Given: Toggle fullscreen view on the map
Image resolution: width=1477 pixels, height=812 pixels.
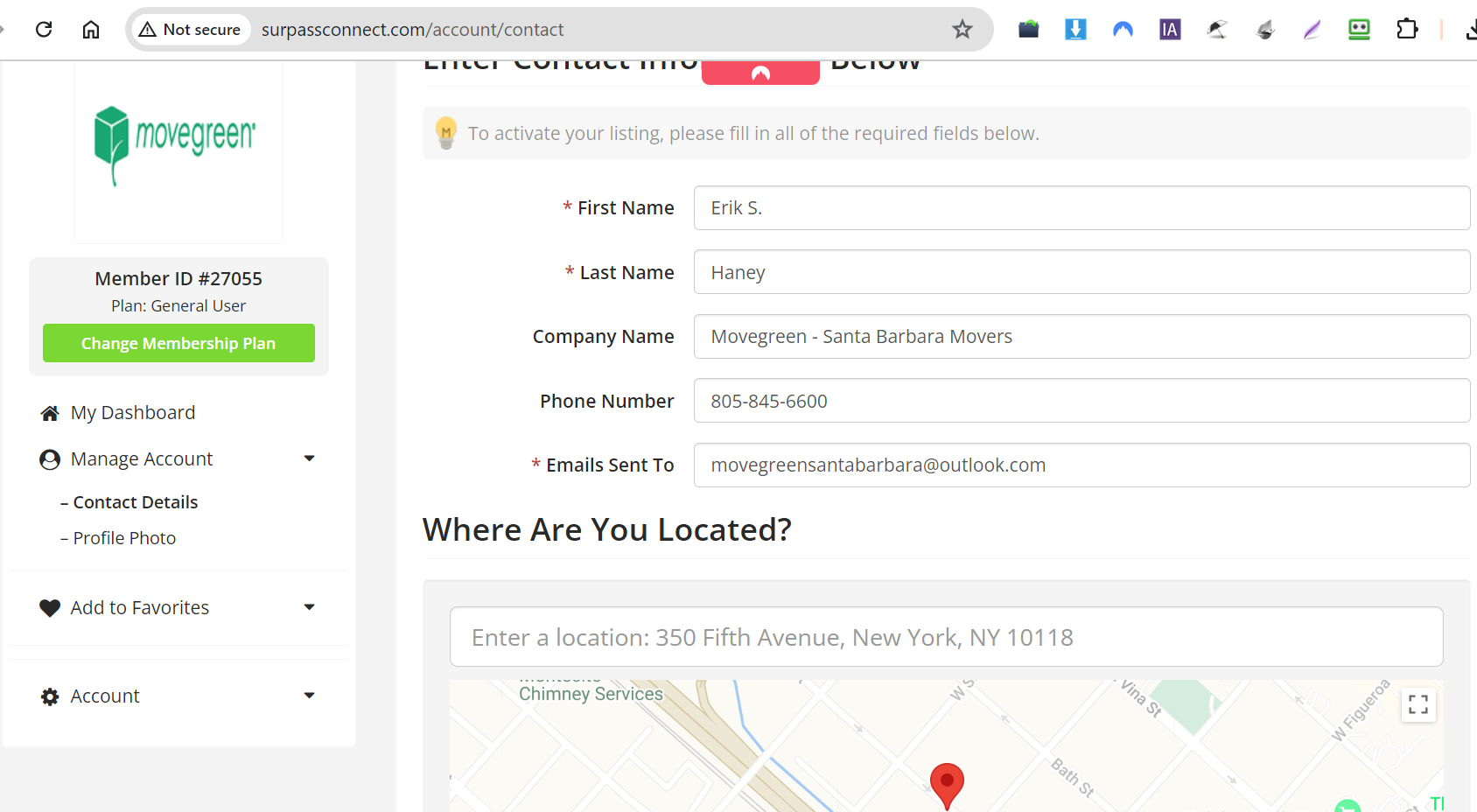Looking at the screenshot, I should coord(1418,704).
